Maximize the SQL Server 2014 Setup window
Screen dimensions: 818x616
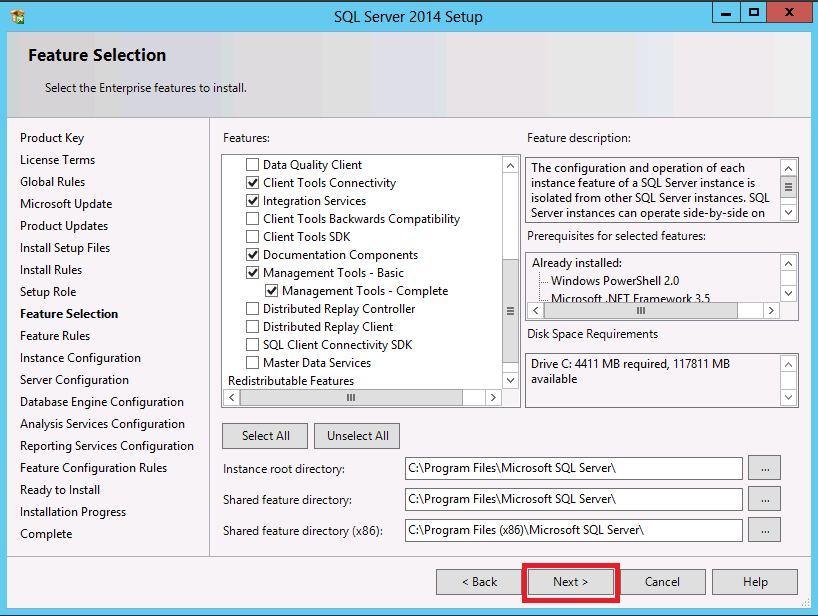(753, 13)
